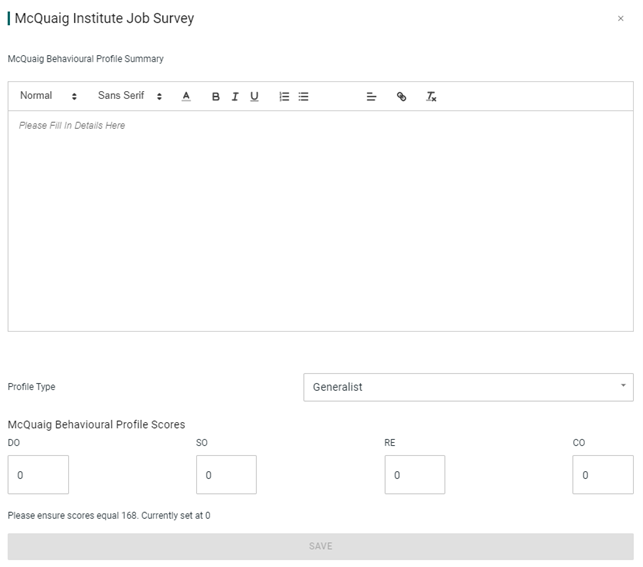Click the 'McQuaig Behavioural Profile Scores' heading
Screen dimensions: 643x567
[96, 424]
